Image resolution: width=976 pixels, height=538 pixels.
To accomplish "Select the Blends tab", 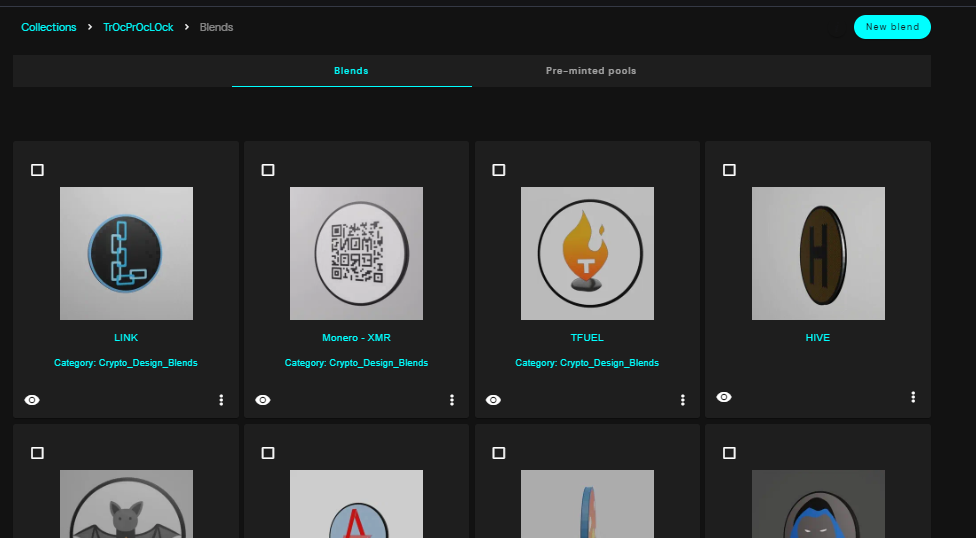I will [352, 71].
